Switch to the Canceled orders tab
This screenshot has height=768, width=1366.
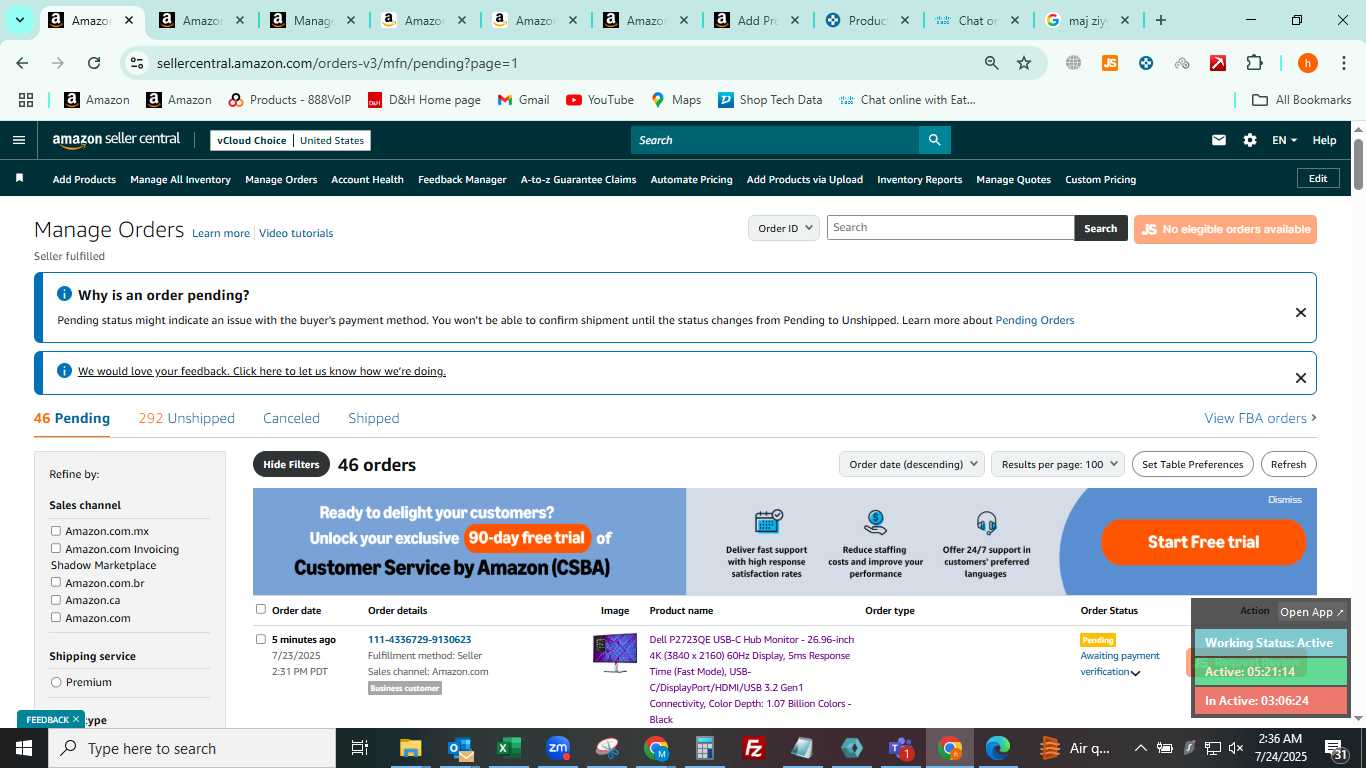pyautogui.click(x=291, y=418)
